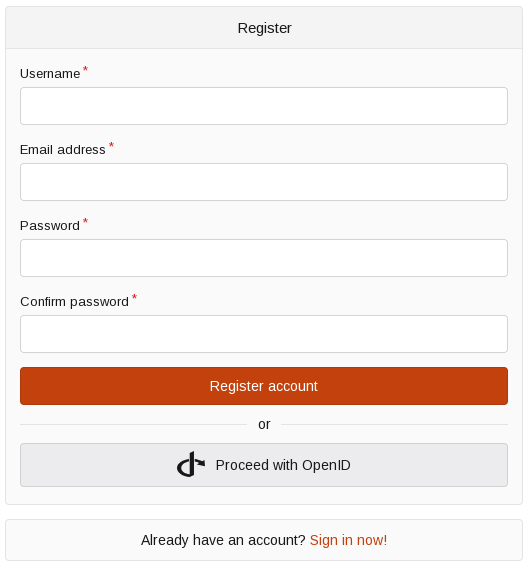
Task: Click the Username label text
Action: click(50, 74)
